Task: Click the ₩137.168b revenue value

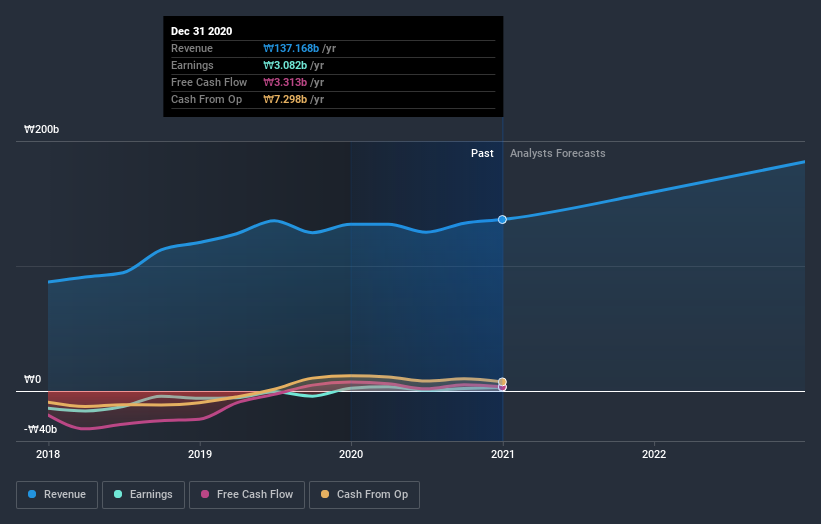Action: (291, 48)
